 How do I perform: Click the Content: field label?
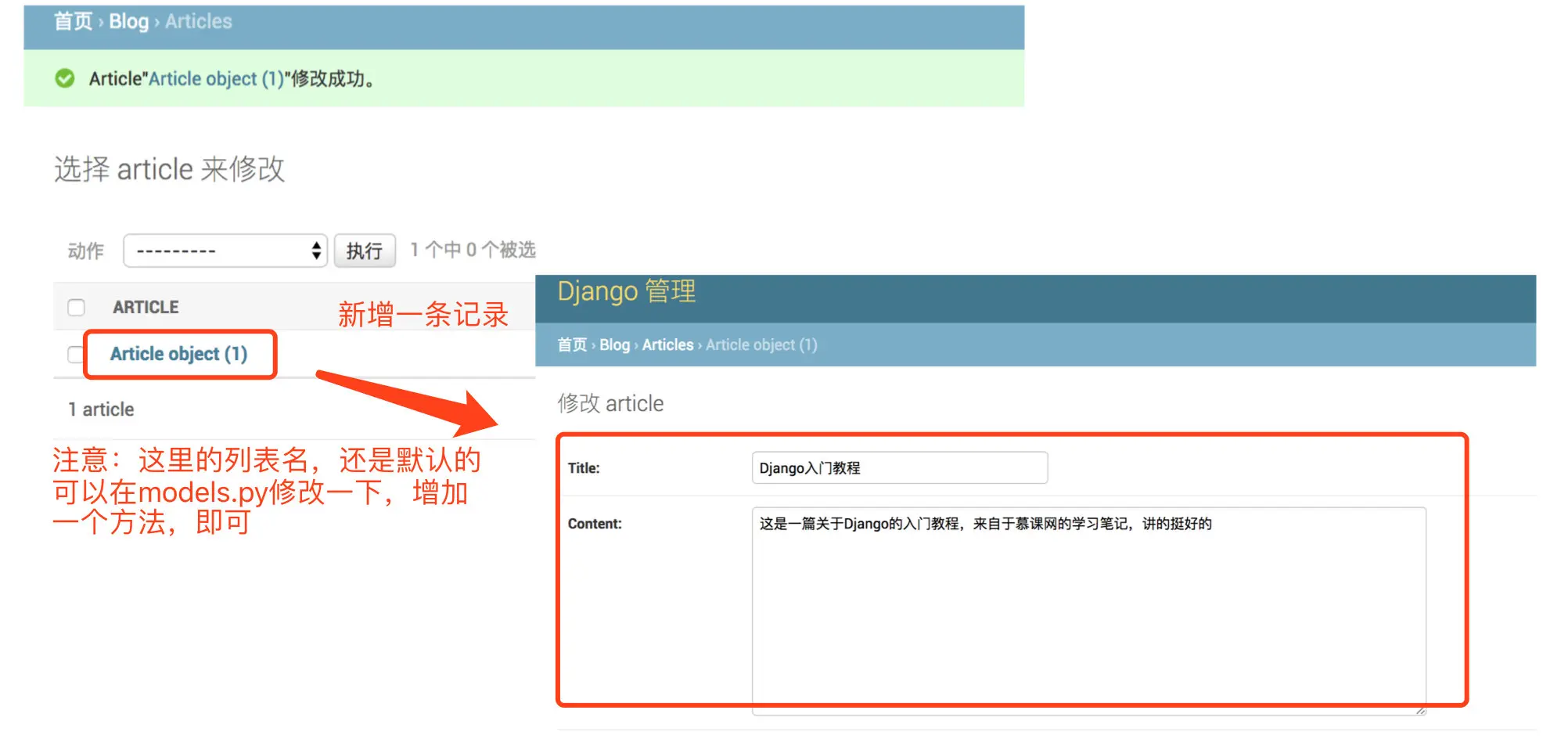(x=595, y=524)
